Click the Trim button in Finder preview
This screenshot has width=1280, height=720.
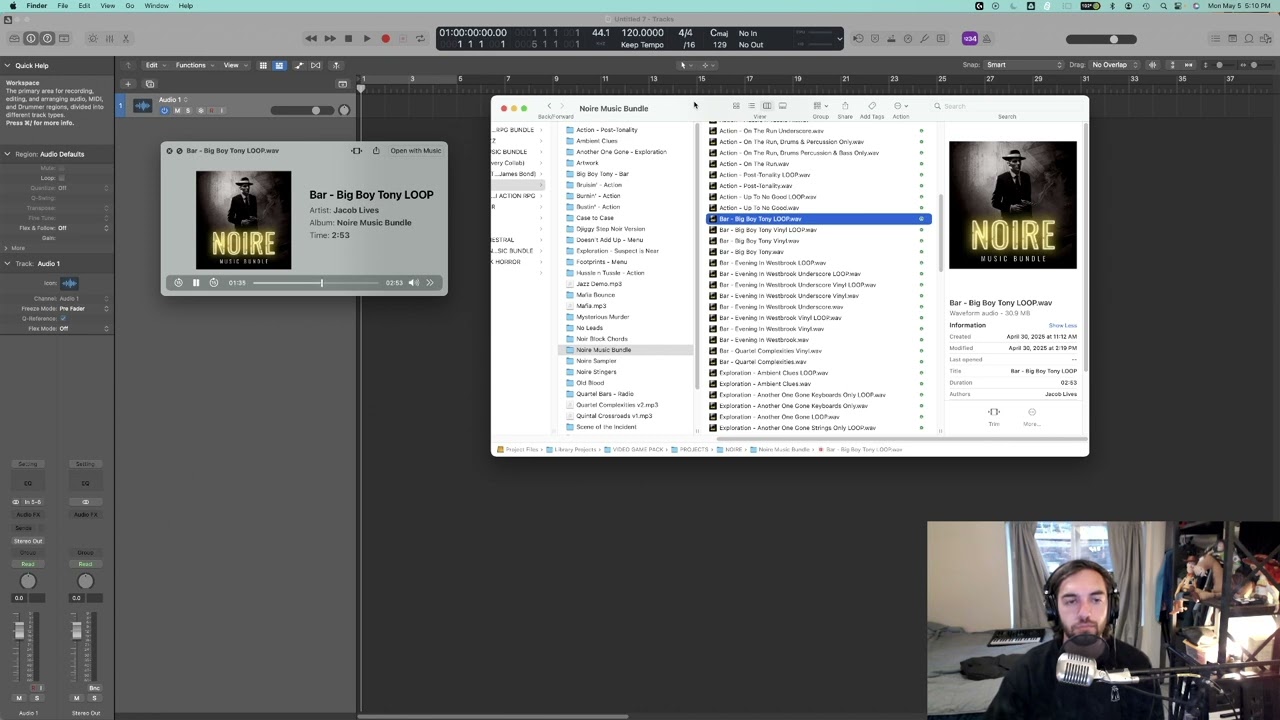pyautogui.click(x=994, y=416)
